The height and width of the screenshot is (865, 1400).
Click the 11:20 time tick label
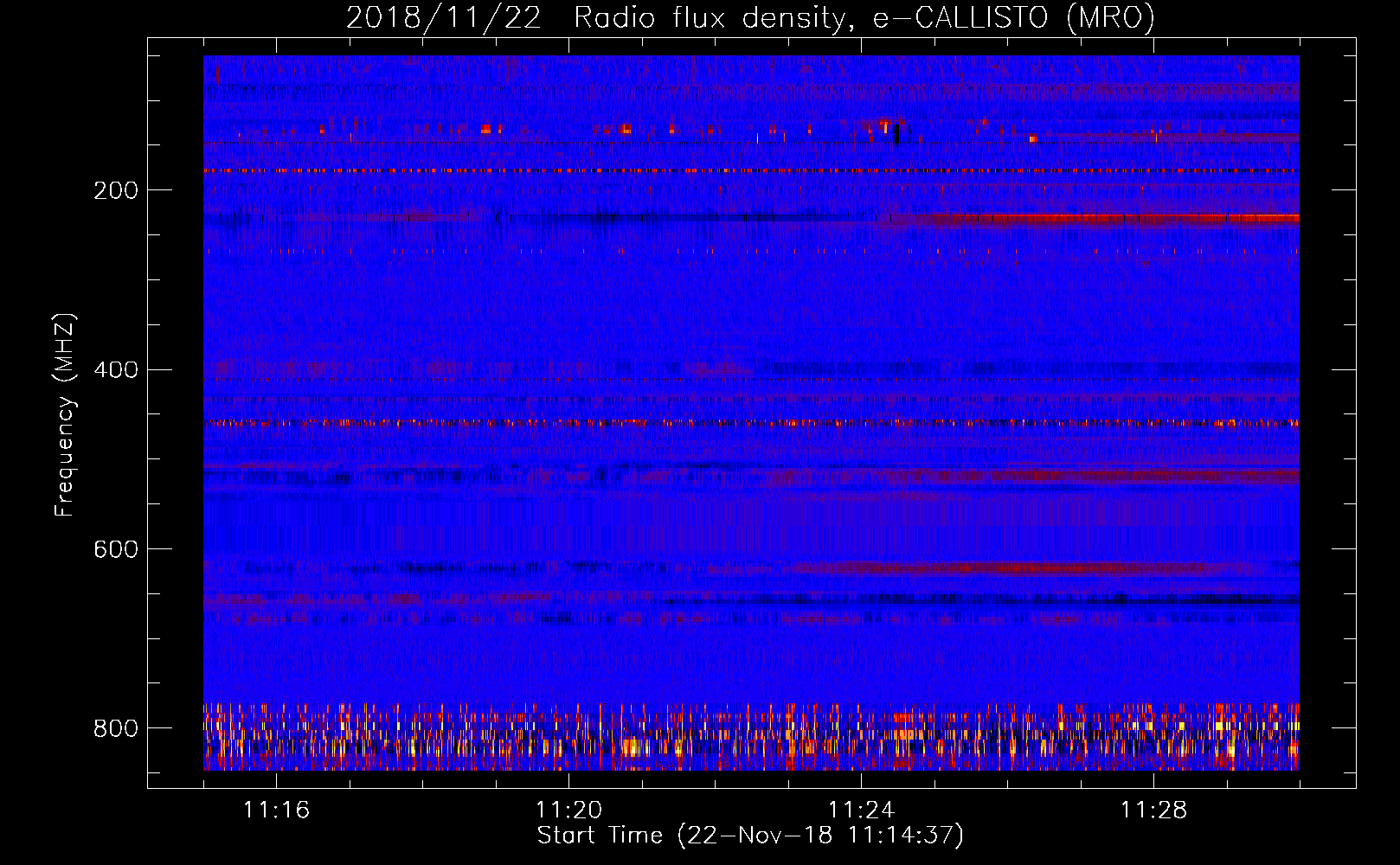568,811
